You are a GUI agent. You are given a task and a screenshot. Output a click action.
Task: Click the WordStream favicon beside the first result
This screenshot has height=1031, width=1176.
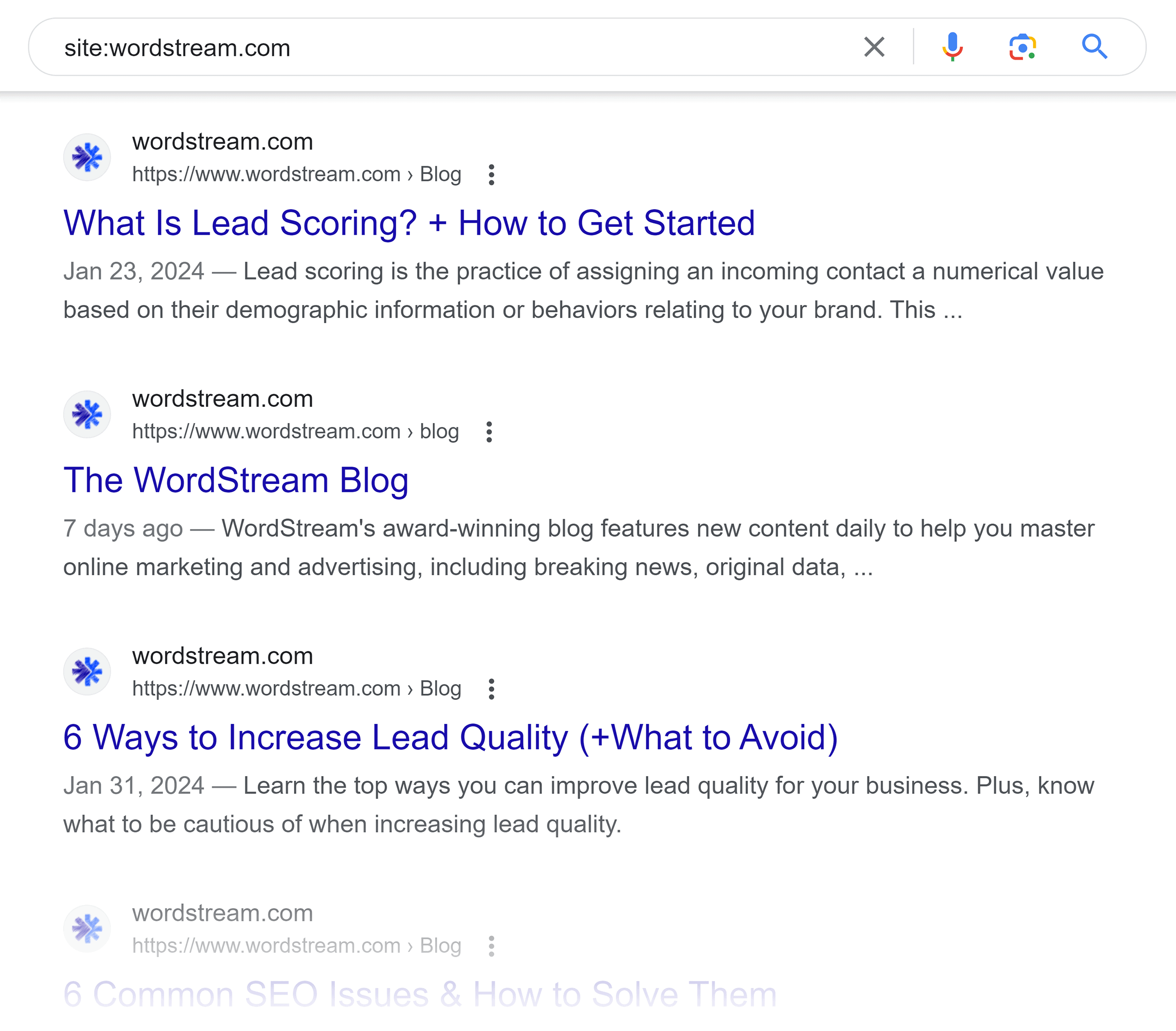[87, 157]
